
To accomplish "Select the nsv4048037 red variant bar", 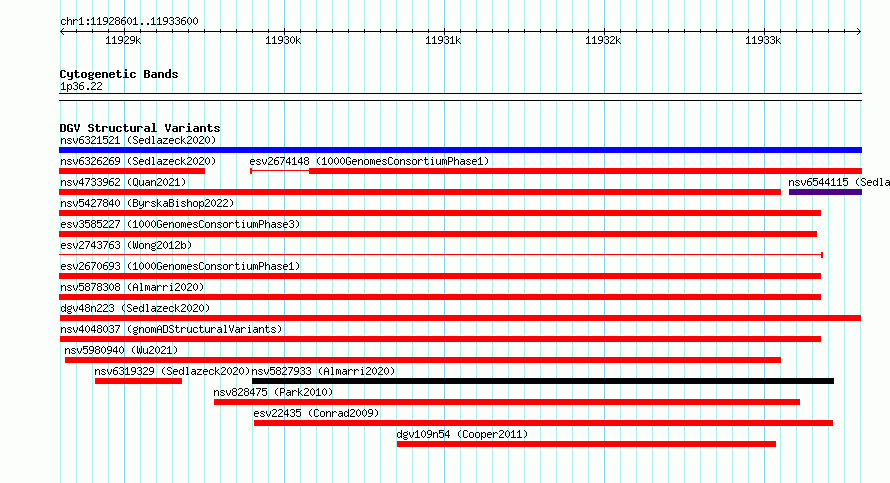I will tap(440, 339).
